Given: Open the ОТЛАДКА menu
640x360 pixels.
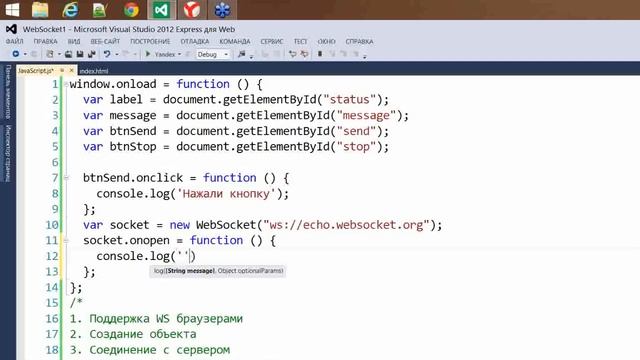Looking at the screenshot, I should point(195,42).
